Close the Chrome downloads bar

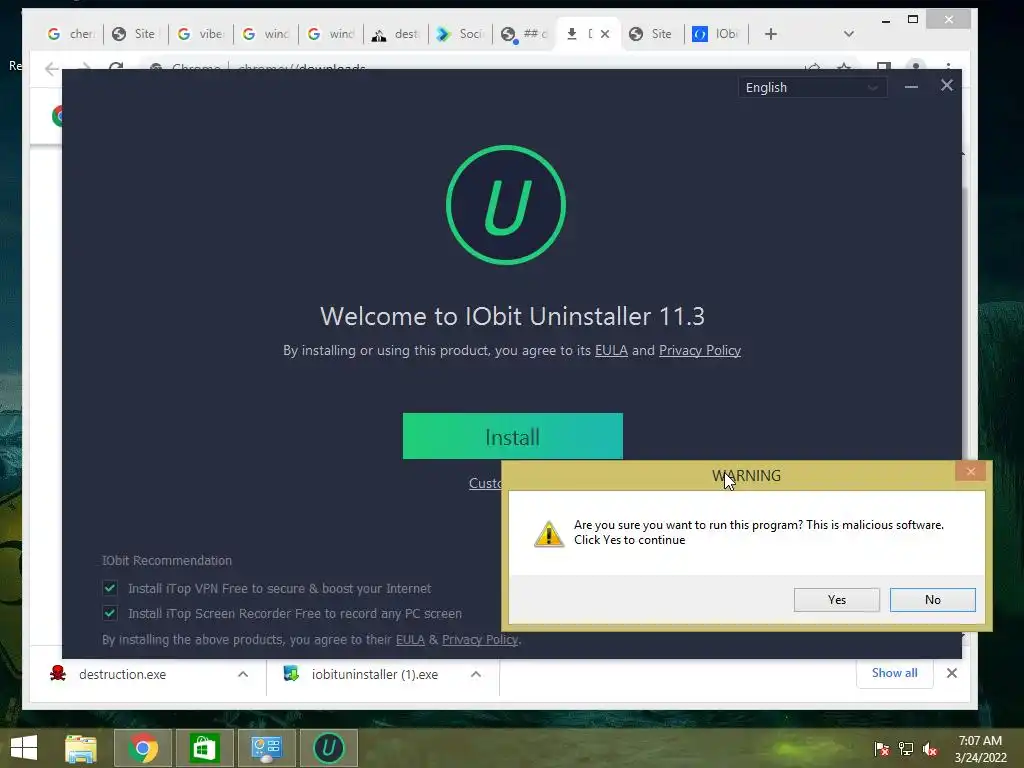[x=952, y=673]
